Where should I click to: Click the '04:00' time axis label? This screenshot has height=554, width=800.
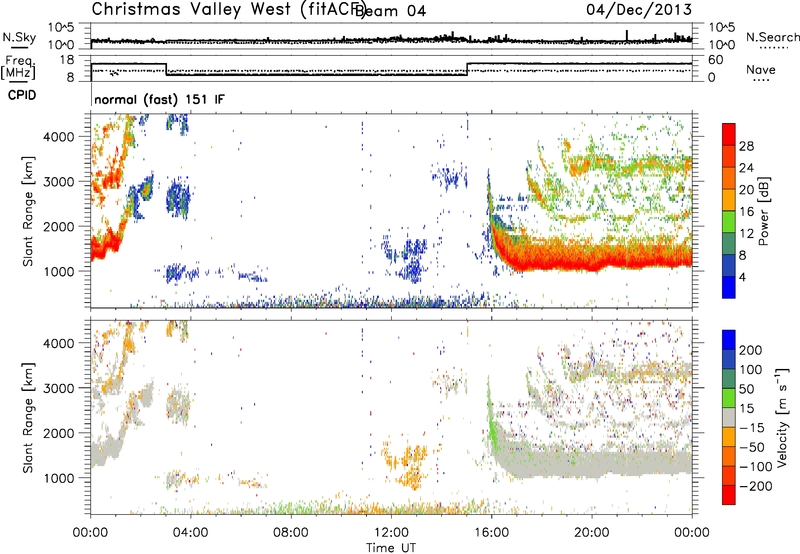(x=190, y=533)
